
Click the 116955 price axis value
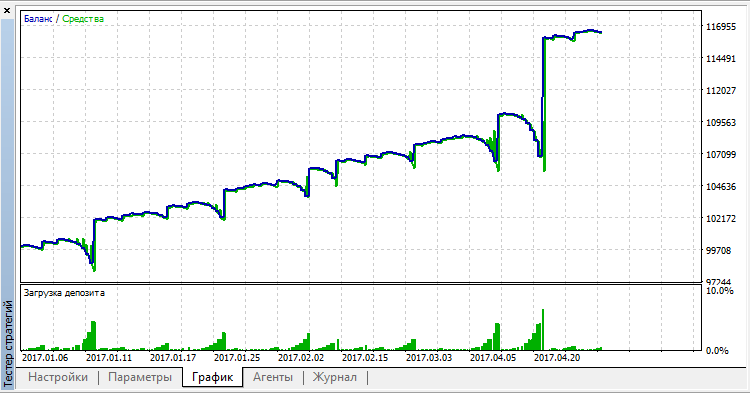point(721,27)
